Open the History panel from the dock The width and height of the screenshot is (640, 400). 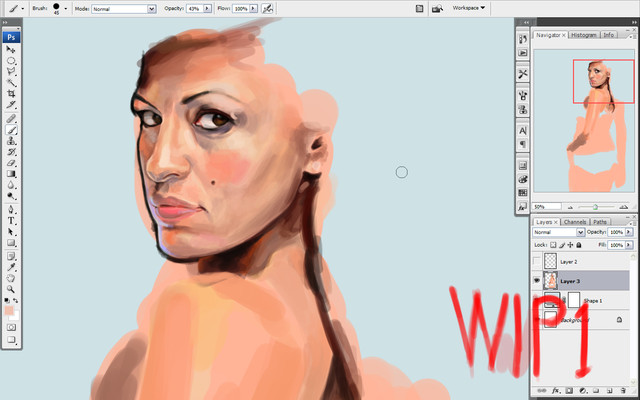point(522,39)
